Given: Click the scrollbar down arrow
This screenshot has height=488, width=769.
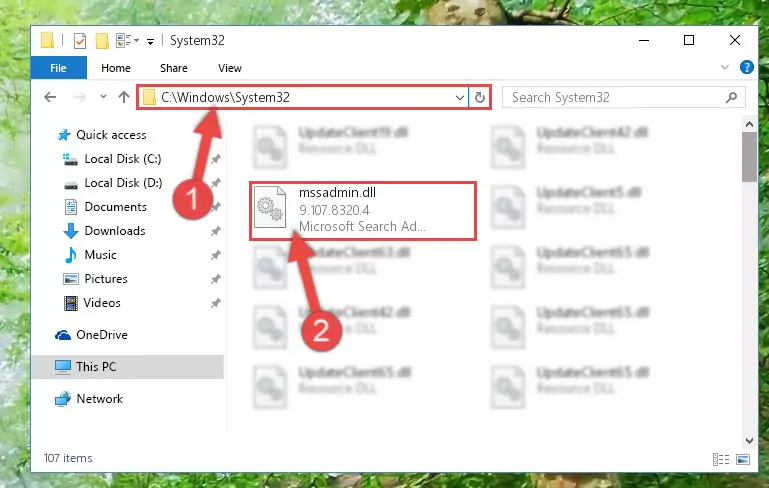Looking at the screenshot, I should [x=749, y=440].
